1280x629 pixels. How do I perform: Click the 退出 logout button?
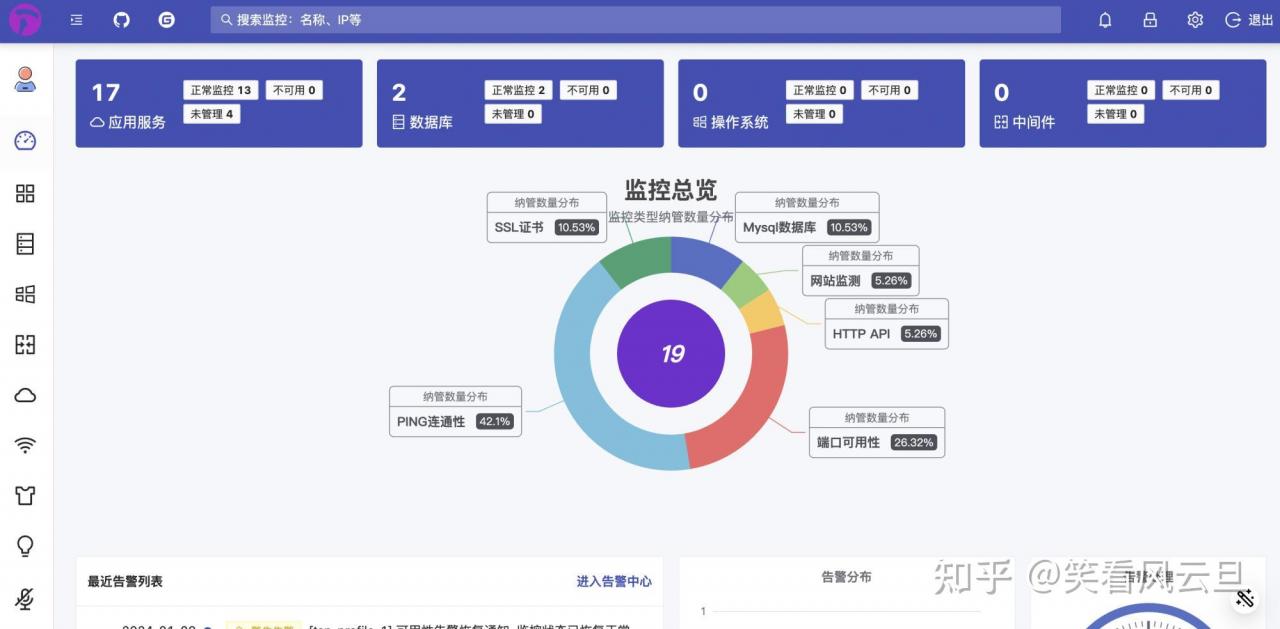click(x=1249, y=20)
